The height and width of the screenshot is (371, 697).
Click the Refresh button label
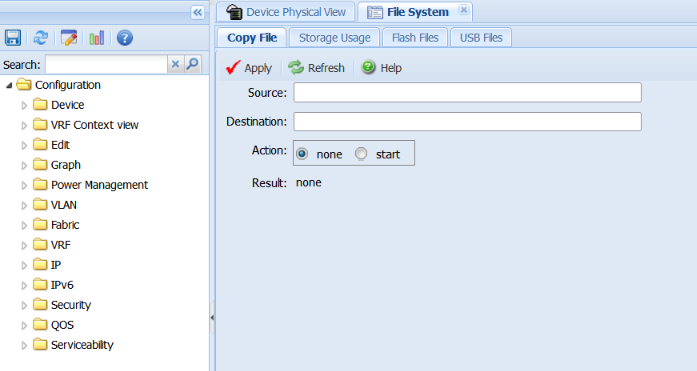coord(326,68)
